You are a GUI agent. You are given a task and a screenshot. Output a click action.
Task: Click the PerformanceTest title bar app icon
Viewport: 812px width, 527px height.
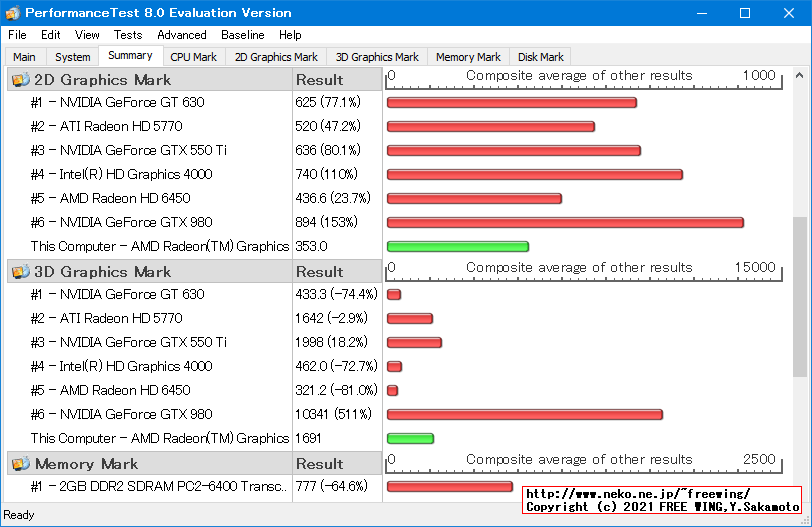(12, 13)
